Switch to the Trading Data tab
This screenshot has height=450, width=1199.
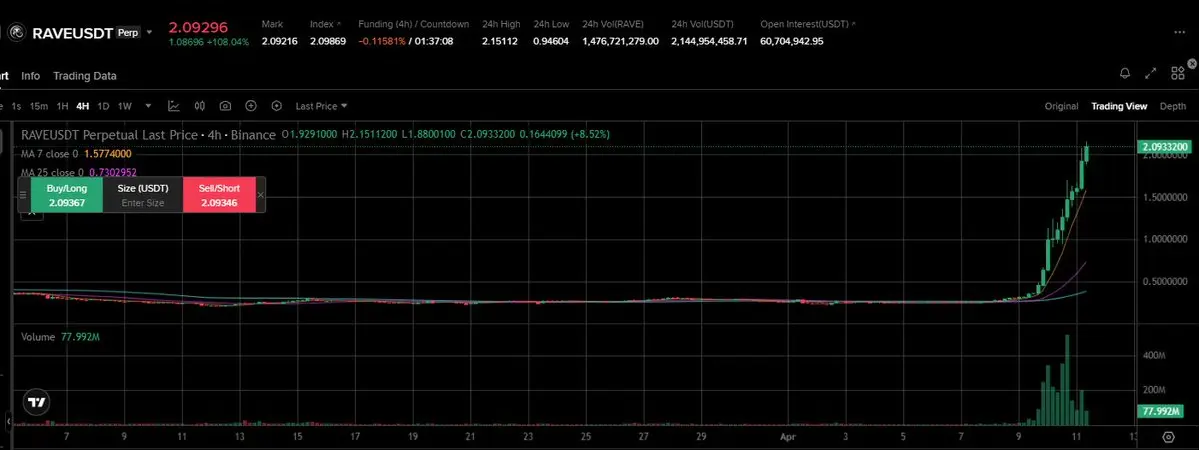click(x=85, y=76)
